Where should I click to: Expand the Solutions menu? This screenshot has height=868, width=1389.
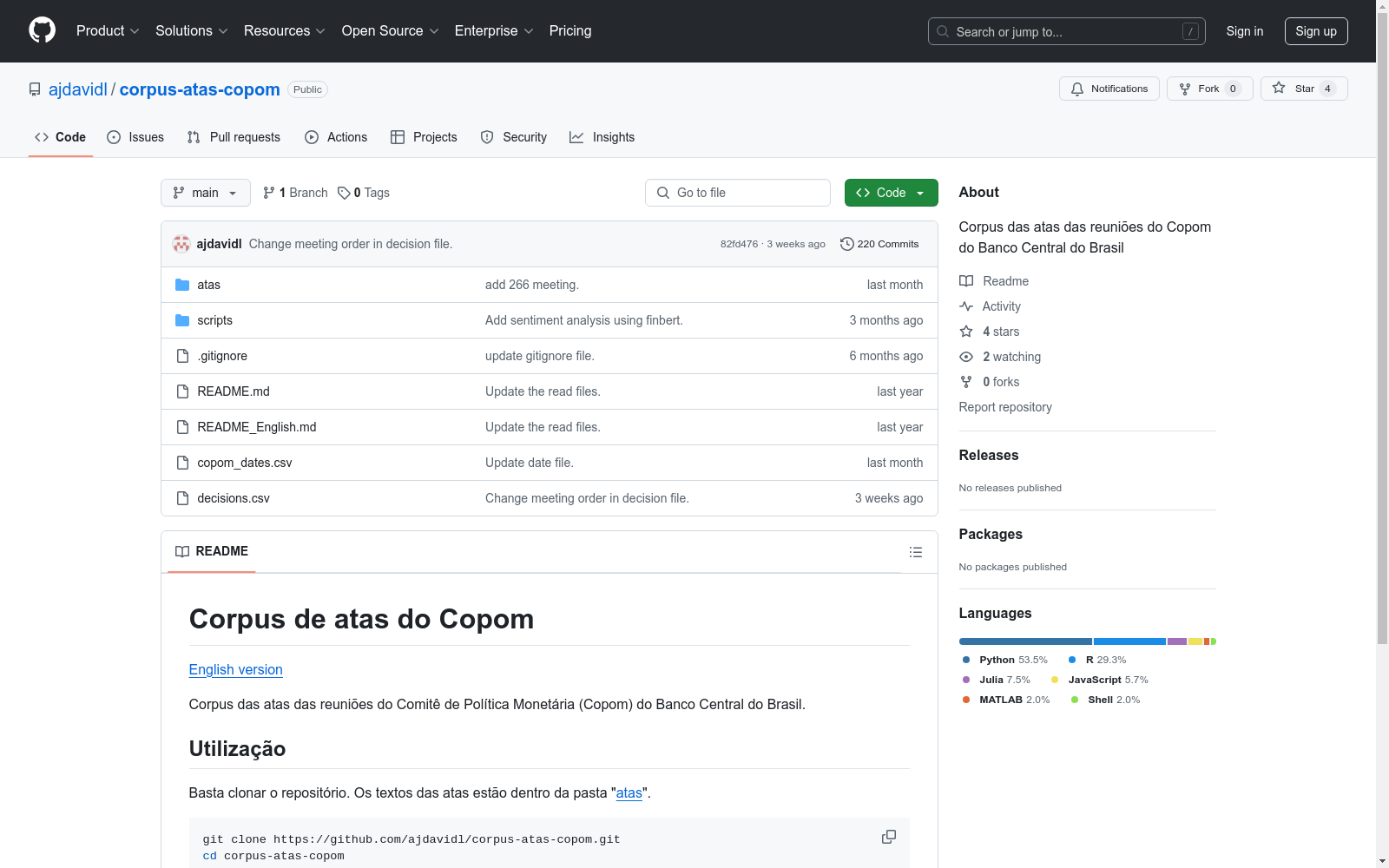pos(192,30)
